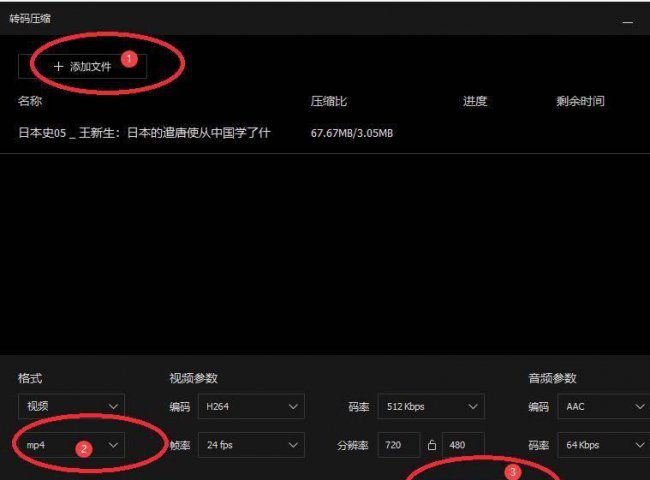Click the 添加文件 add file button
650x480 pixels.
(x=82, y=66)
